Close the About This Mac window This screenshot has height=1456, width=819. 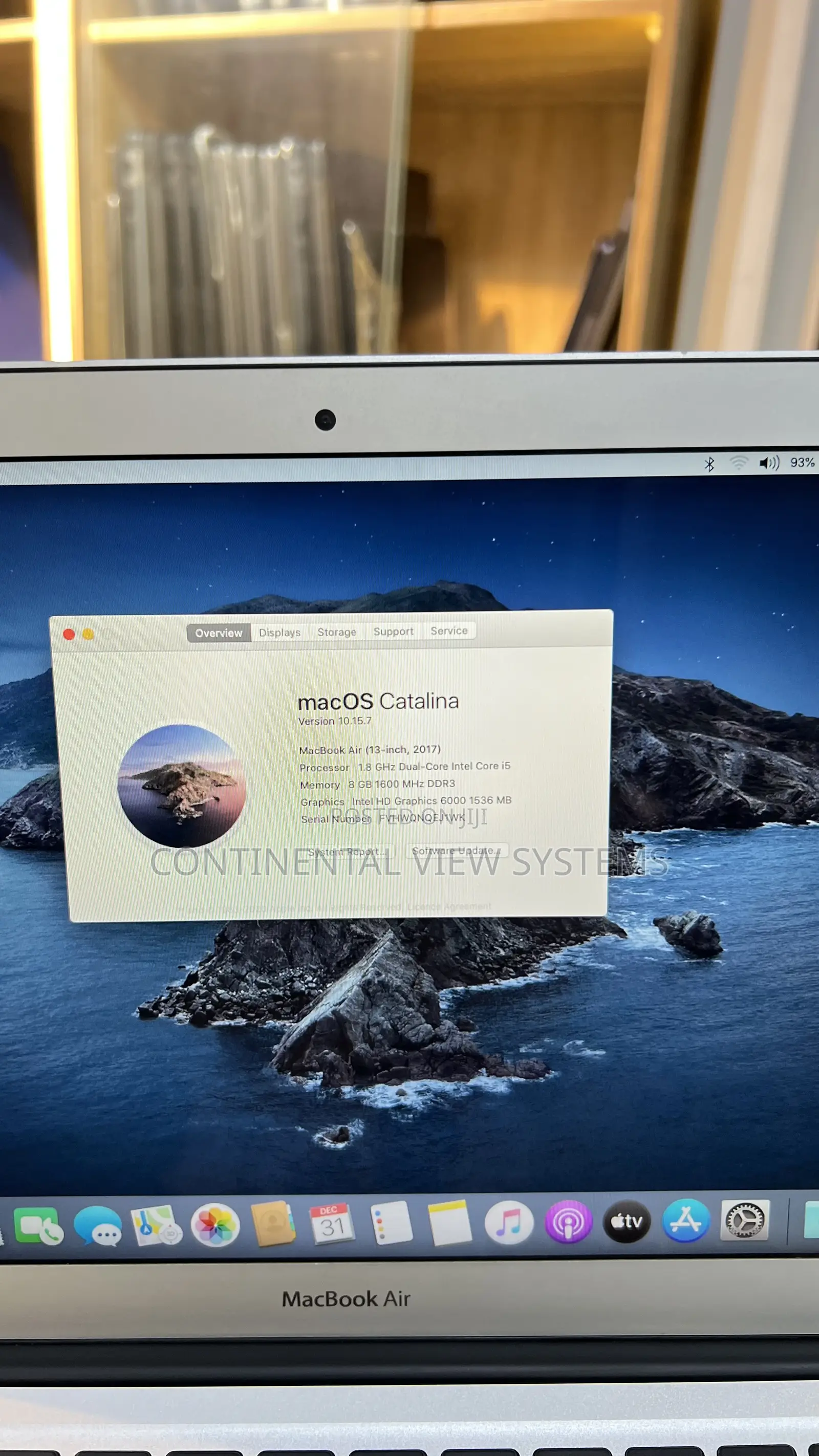click(x=69, y=635)
